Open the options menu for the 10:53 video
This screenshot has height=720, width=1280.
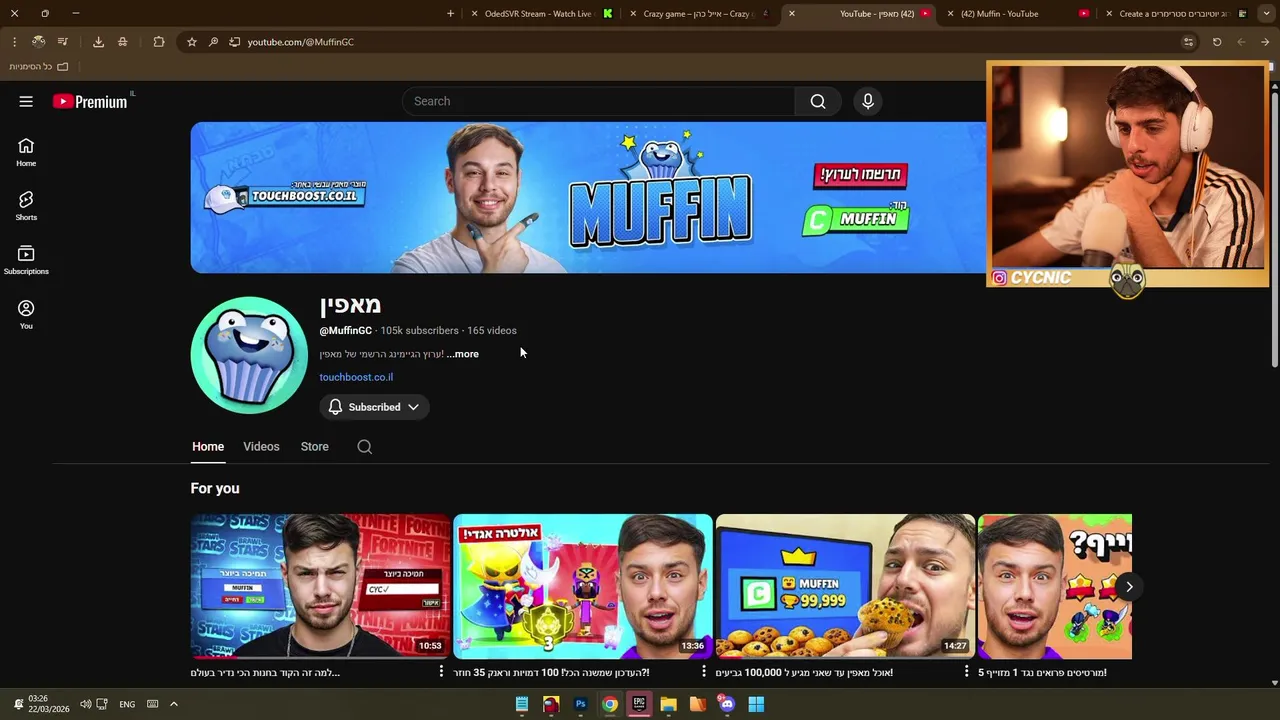click(441, 672)
